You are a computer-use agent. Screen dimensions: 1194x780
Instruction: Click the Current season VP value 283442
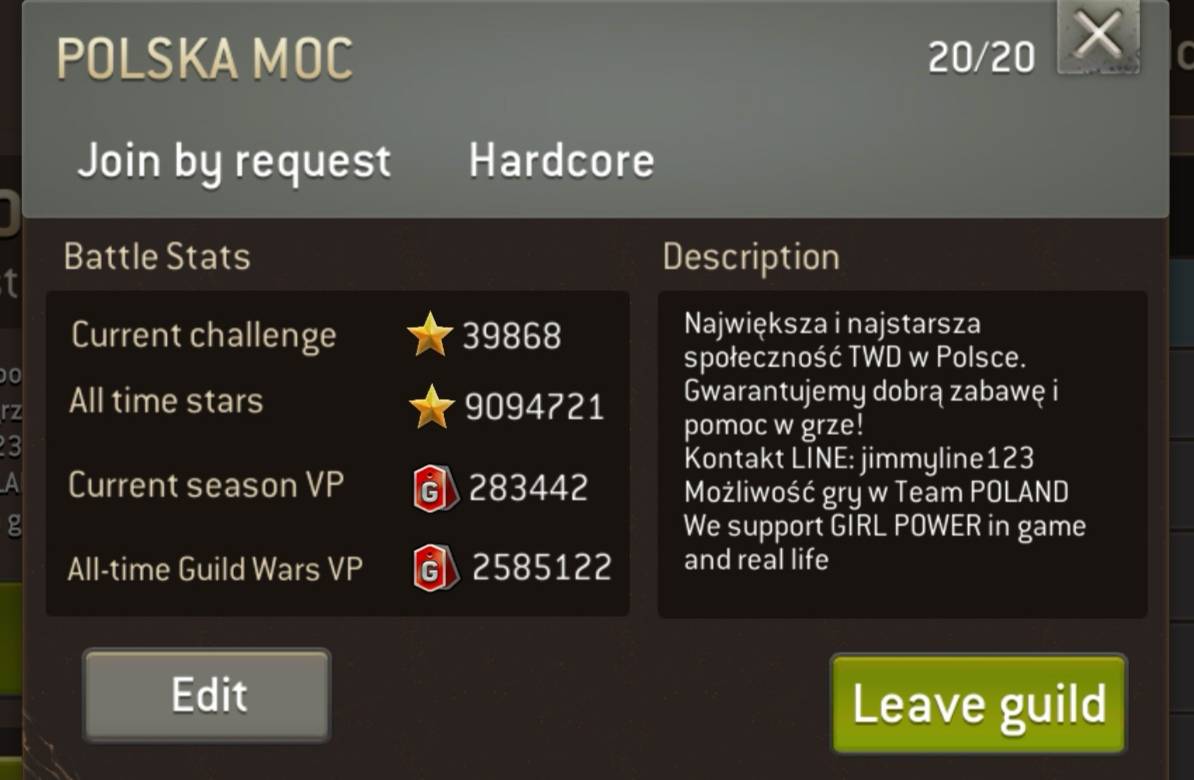[528, 488]
